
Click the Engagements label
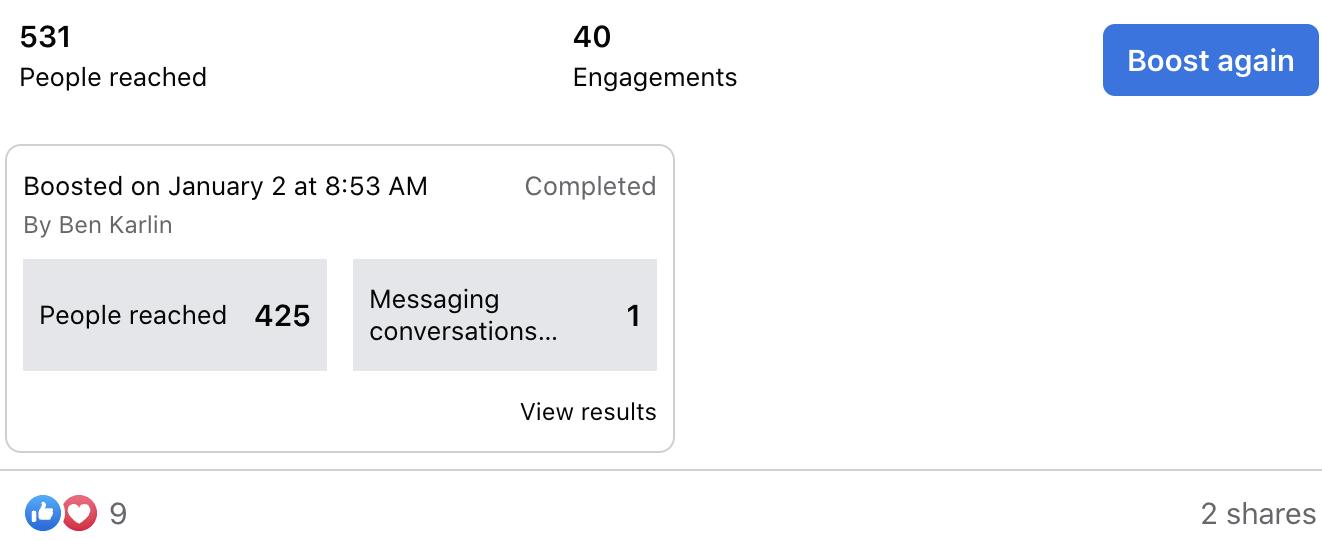pyautogui.click(x=655, y=77)
